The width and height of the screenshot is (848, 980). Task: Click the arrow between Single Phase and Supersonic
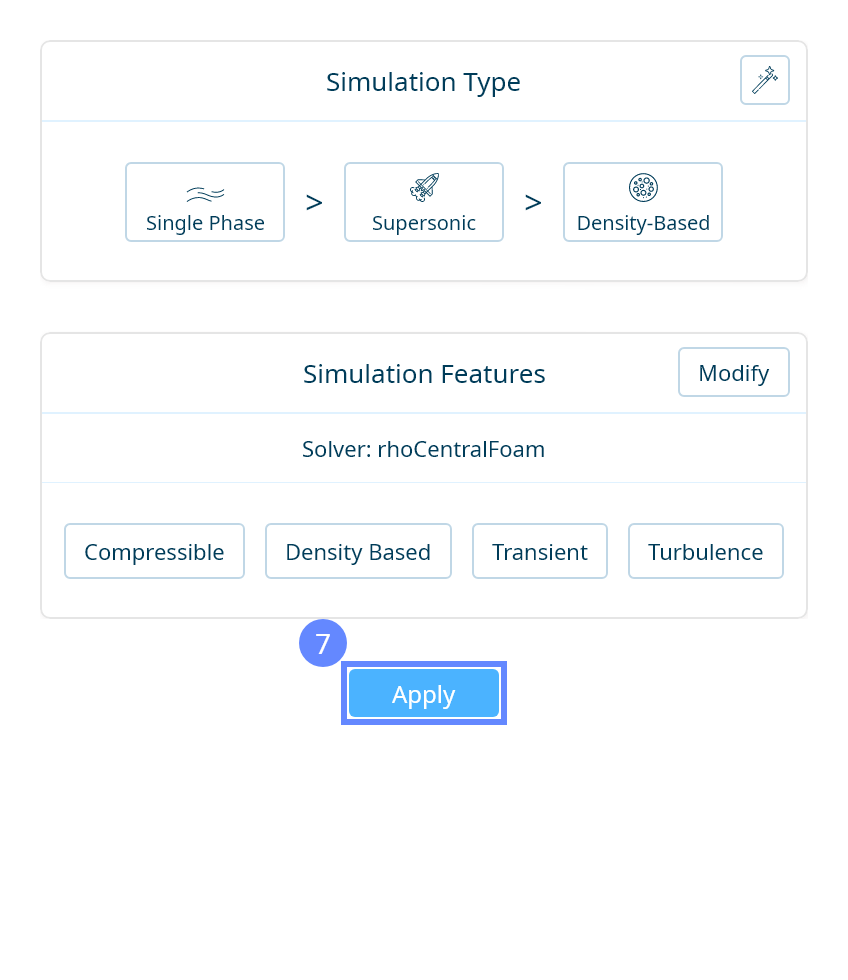tap(314, 203)
